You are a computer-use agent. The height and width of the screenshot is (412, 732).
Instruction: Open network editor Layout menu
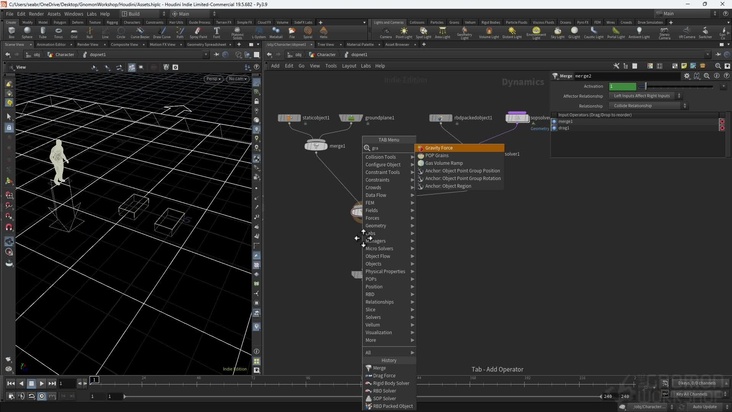pos(349,66)
